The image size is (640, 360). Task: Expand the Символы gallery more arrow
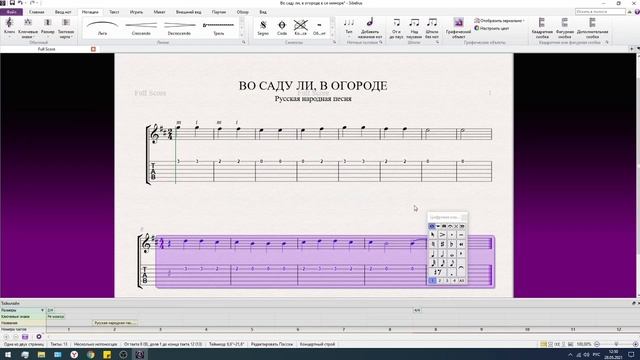click(333, 34)
